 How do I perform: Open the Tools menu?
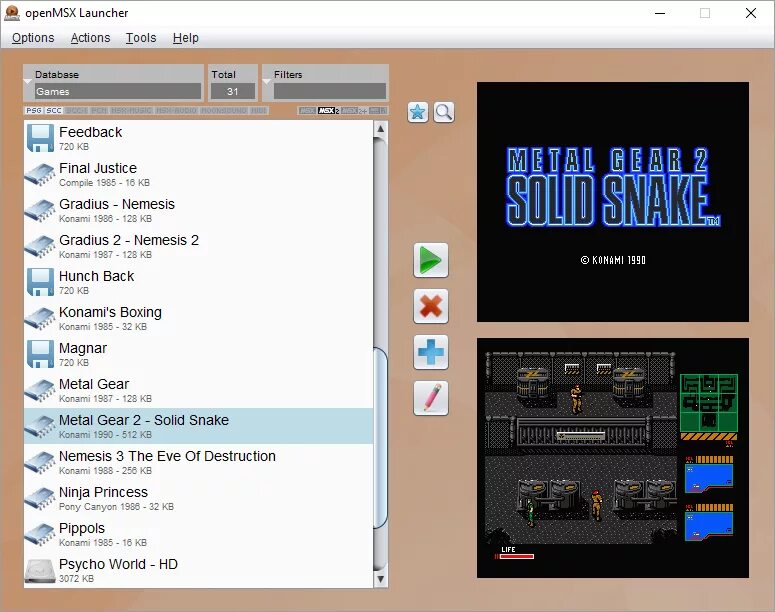click(141, 38)
